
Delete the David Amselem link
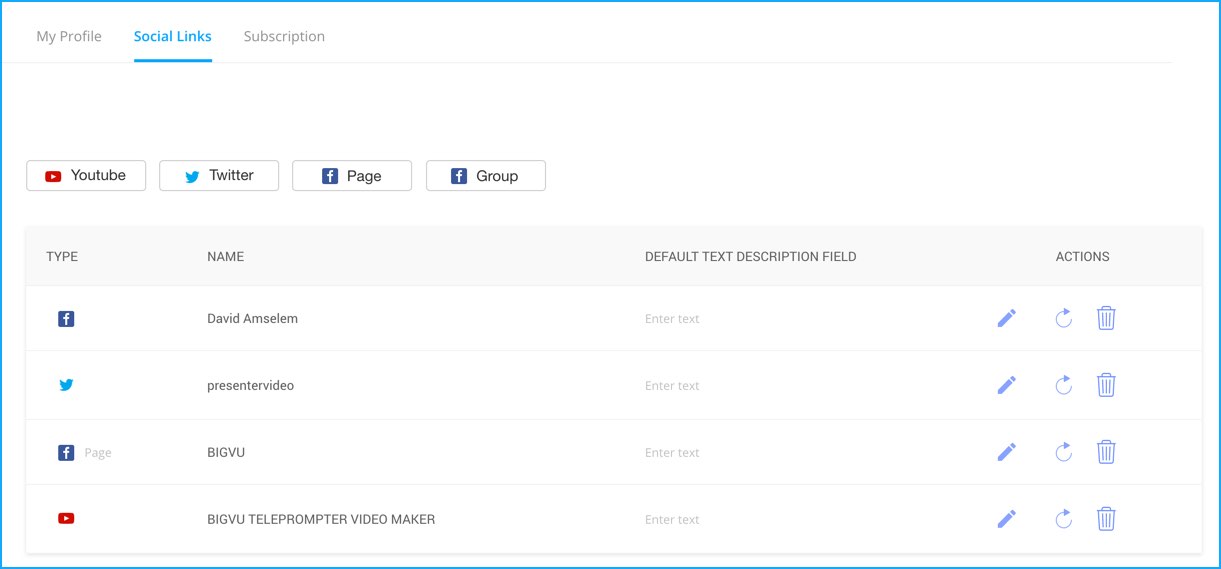tap(1106, 318)
